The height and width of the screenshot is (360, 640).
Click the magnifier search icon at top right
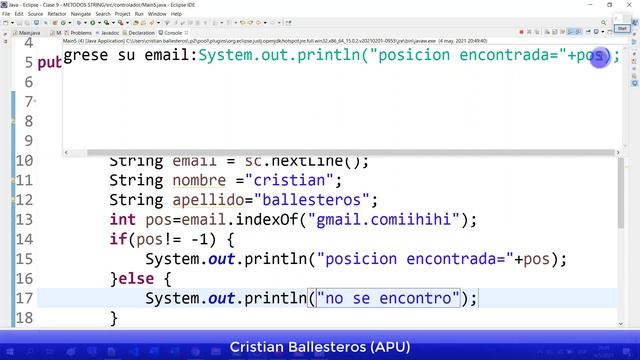603,22
